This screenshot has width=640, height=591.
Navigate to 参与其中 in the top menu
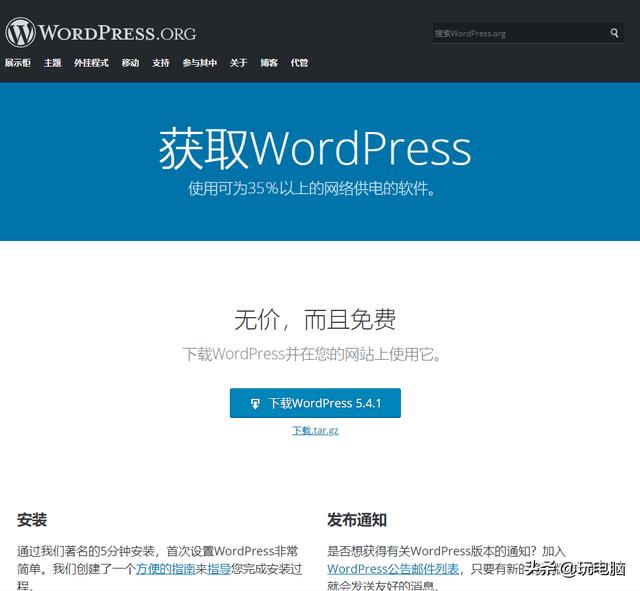199,63
